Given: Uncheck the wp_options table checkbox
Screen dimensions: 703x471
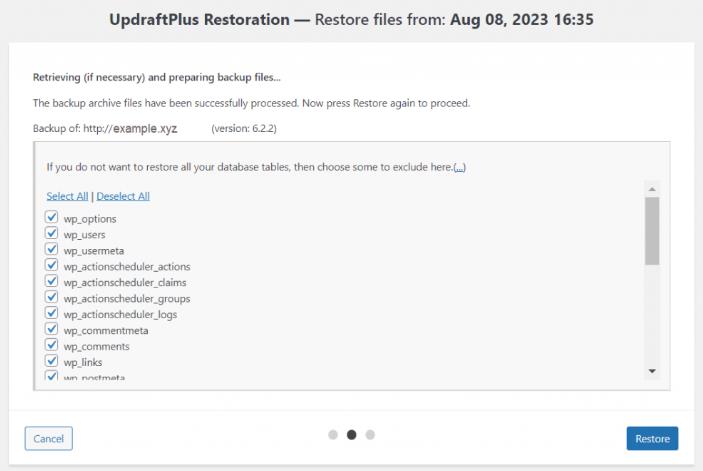Looking at the screenshot, I should tap(51, 218).
